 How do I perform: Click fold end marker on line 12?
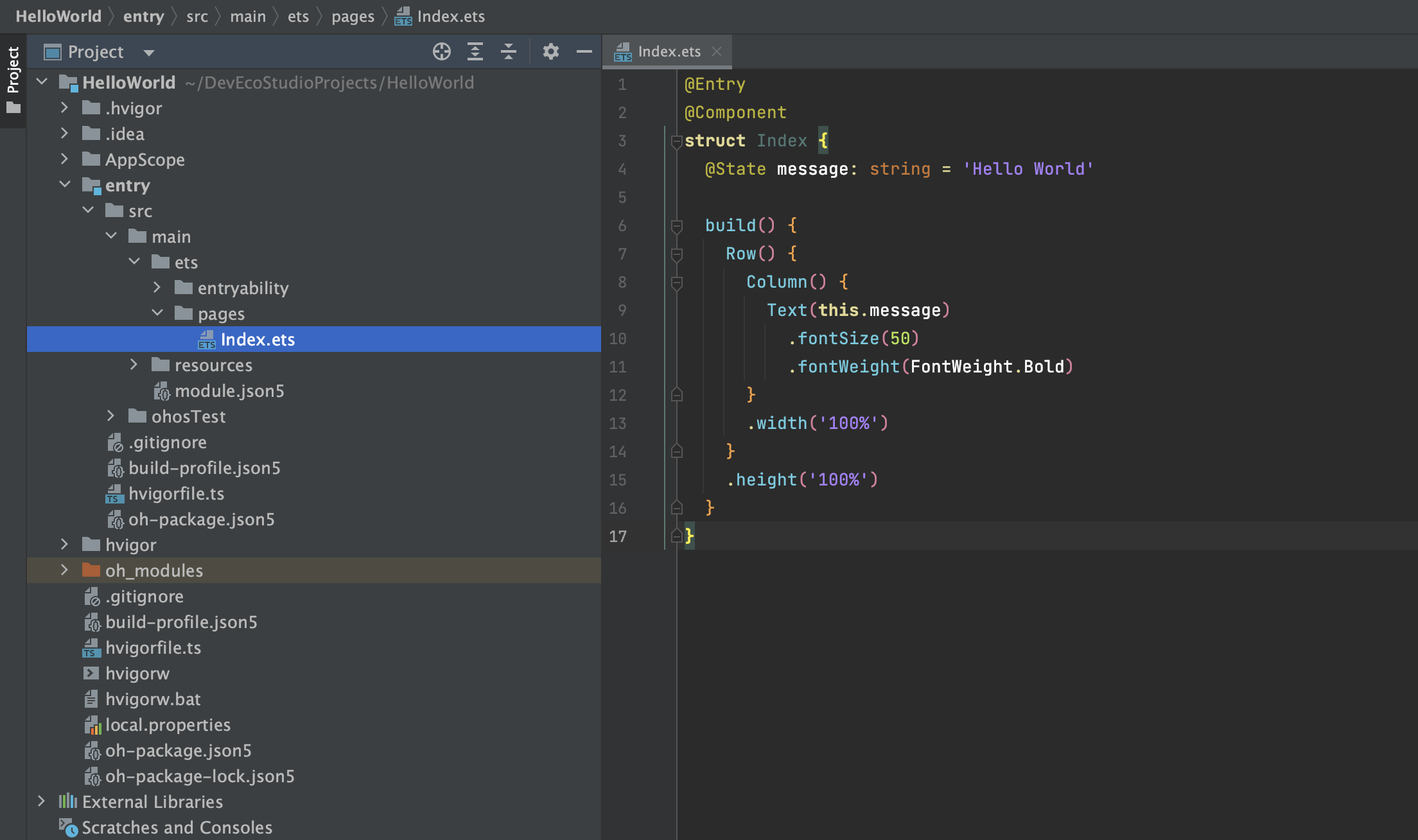click(x=676, y=394)
